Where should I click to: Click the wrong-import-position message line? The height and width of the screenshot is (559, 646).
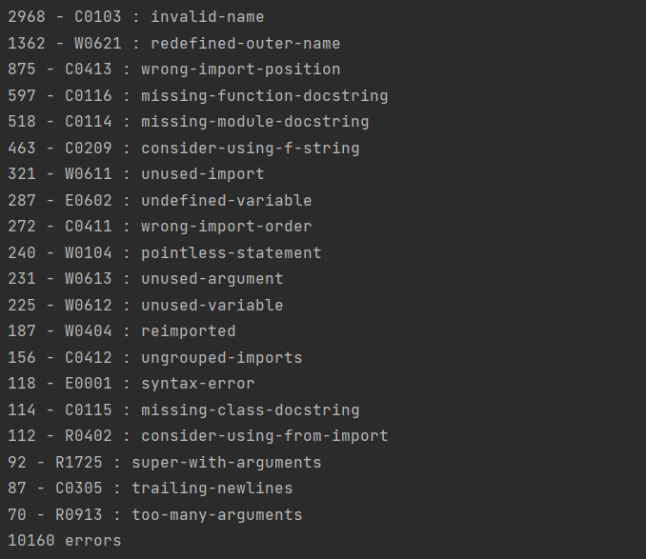173,69
